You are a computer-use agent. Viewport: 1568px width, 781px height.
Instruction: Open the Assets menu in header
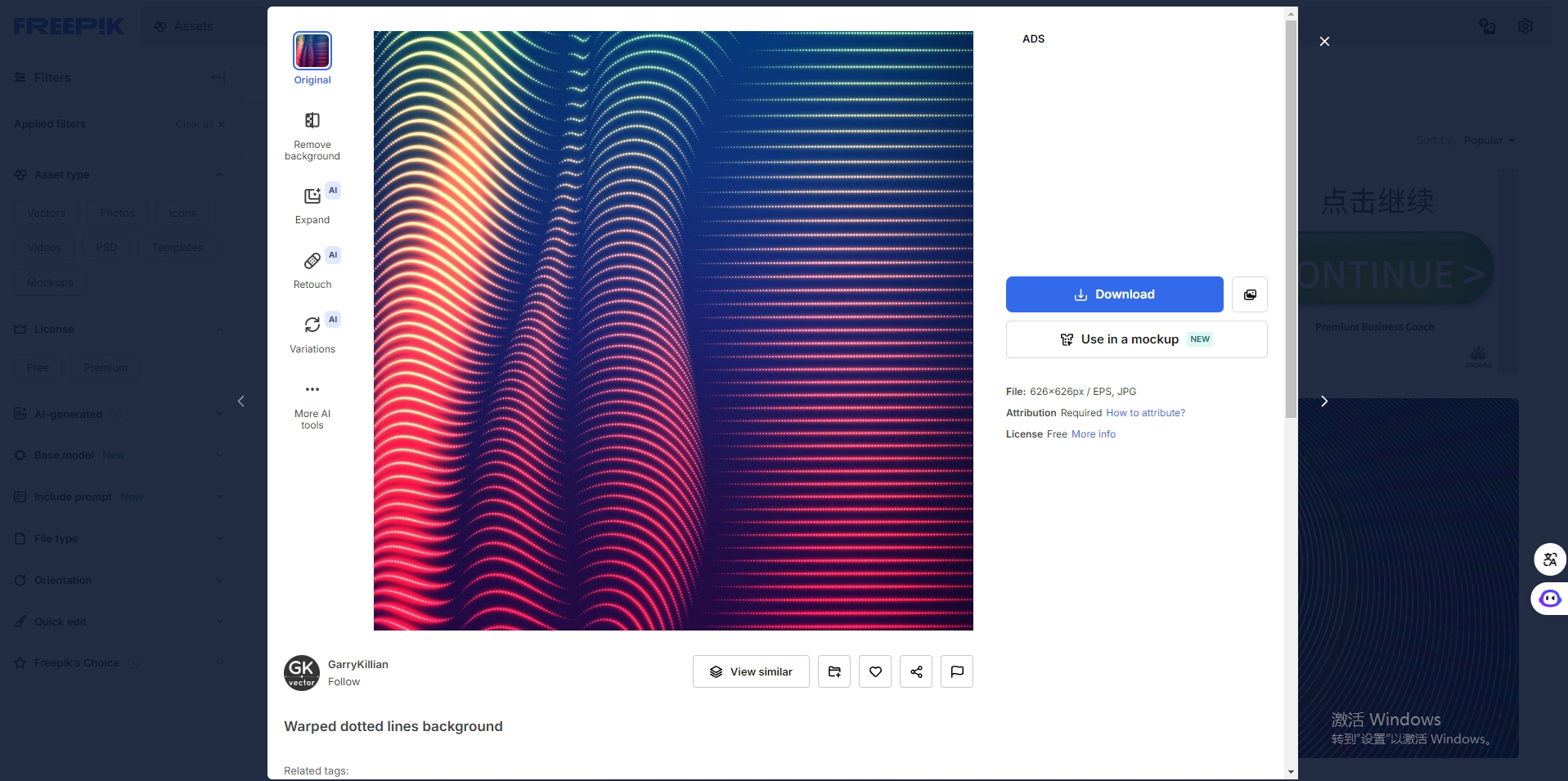pos(184,26)
